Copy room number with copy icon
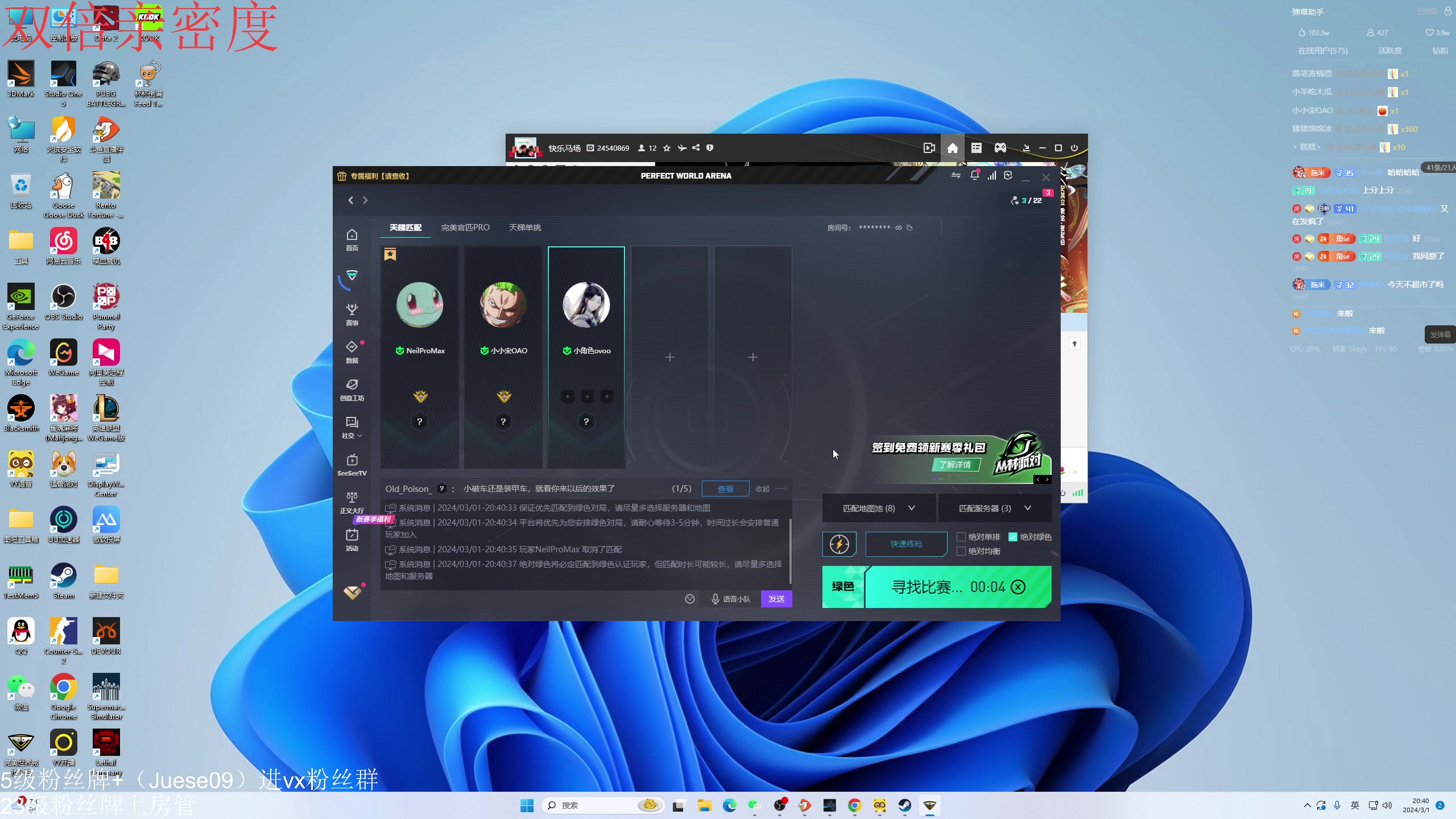Image resolution: width=1456 pixels, height=819 pixels. 910,227
